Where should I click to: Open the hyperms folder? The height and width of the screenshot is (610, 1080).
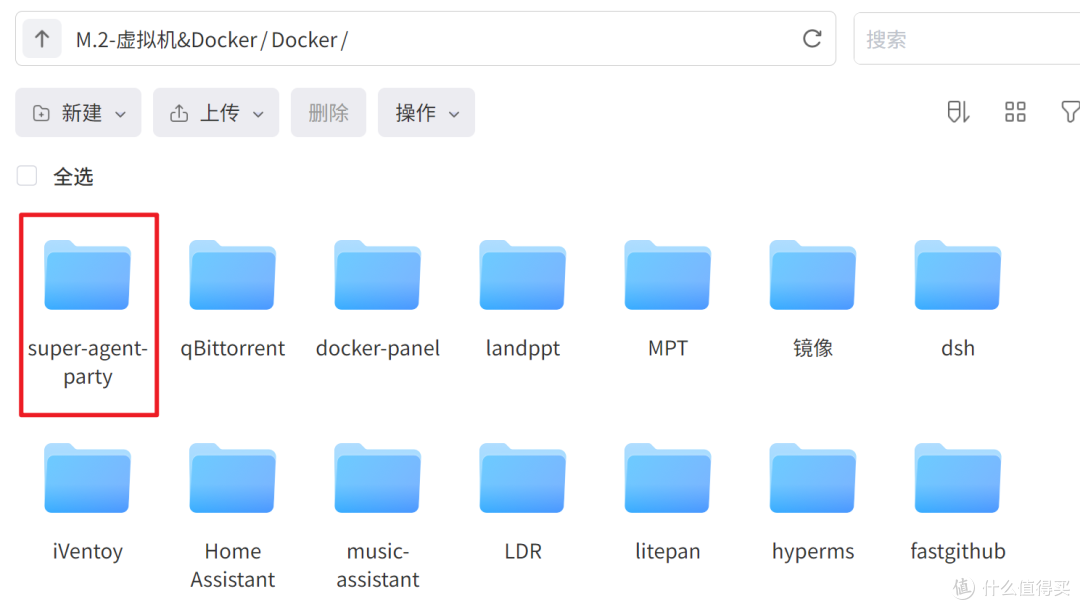point(813,478)
